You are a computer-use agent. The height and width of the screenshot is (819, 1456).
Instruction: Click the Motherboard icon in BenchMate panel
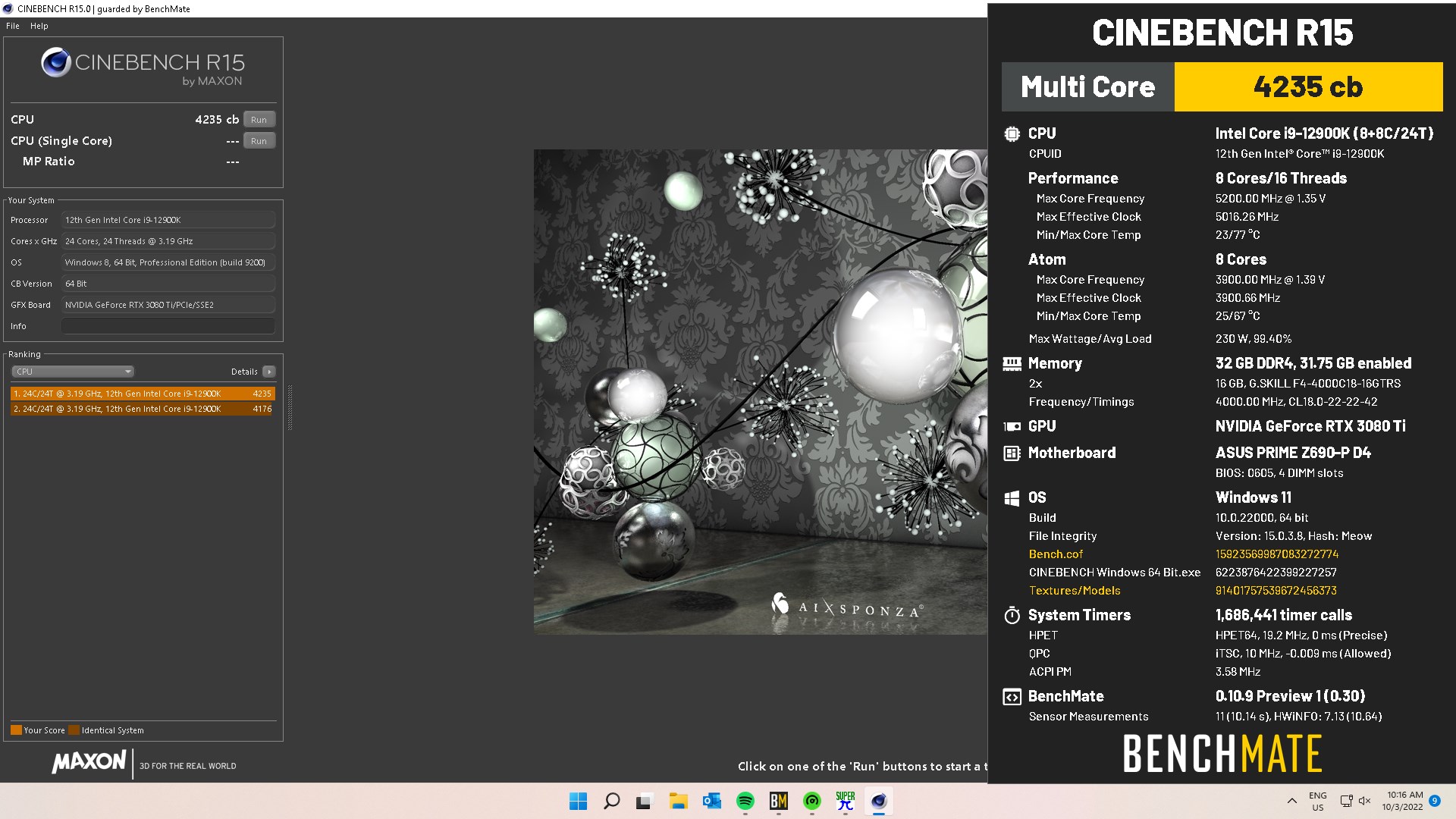pos(1012,453)
